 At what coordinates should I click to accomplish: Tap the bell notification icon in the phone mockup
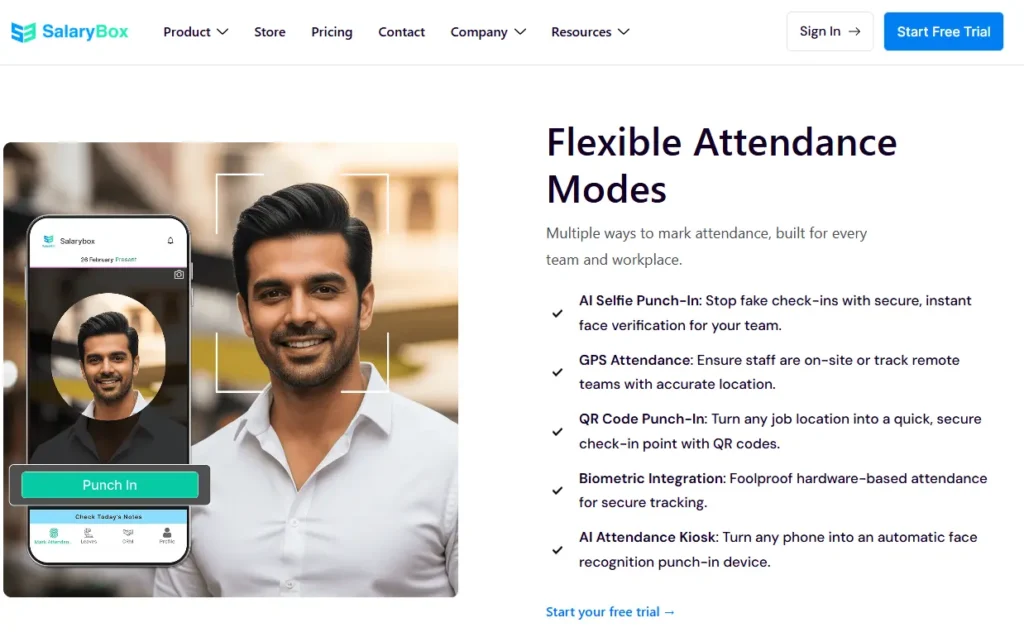171,241
